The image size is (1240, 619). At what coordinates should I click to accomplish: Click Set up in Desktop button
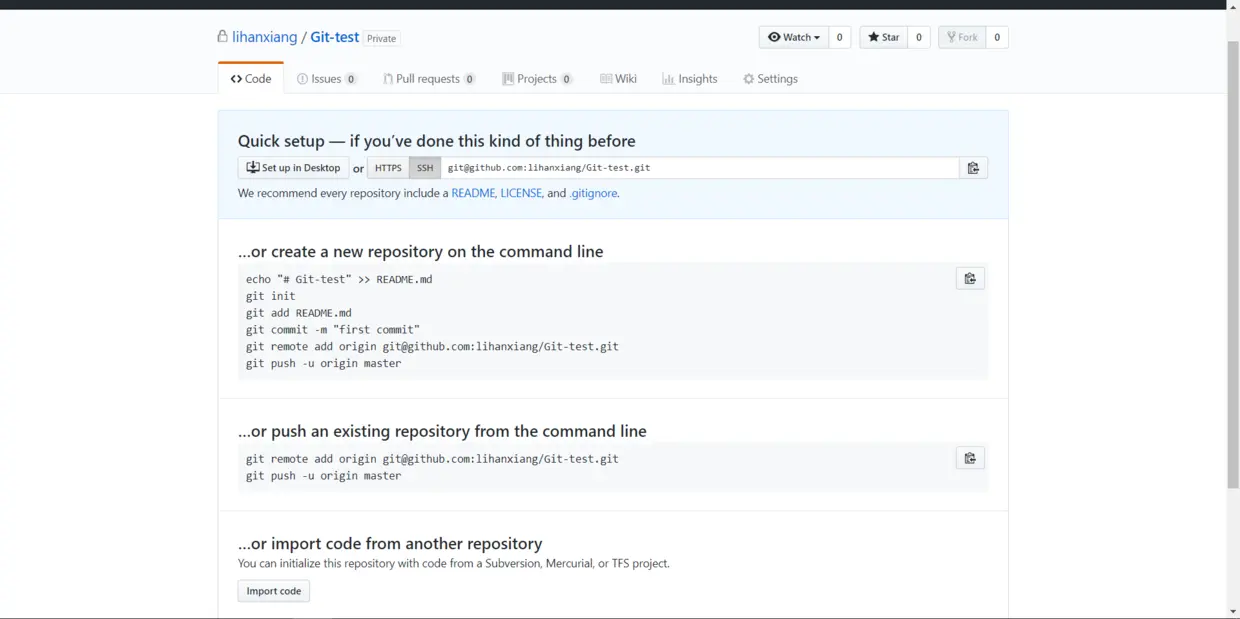[x=294, y=168]
